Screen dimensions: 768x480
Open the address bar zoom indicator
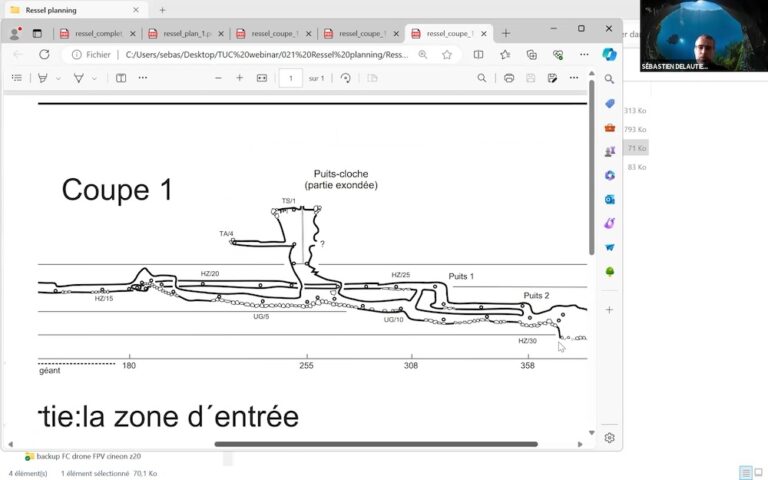[x=422, y=55]
